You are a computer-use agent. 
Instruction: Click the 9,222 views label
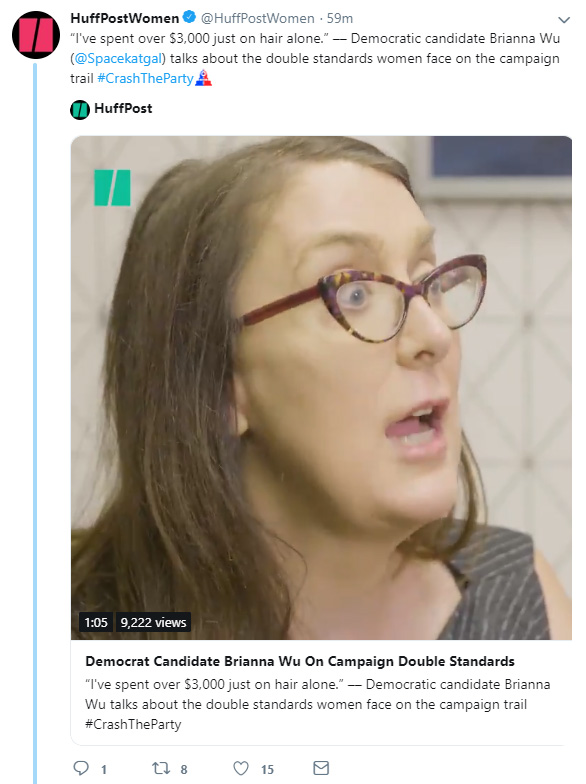[154, 622]
